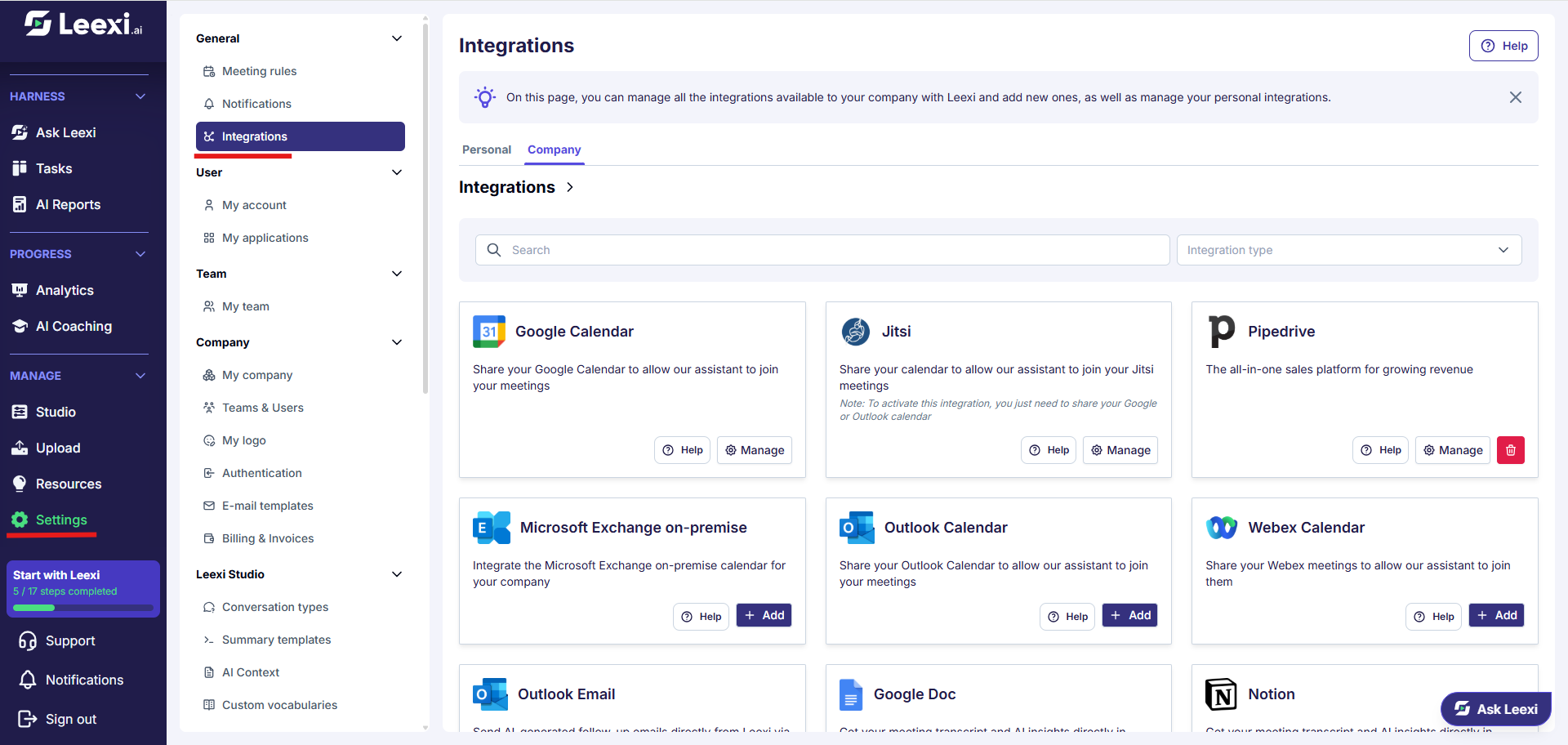Open AI Reports page
1568x745 pixels.
56,204
